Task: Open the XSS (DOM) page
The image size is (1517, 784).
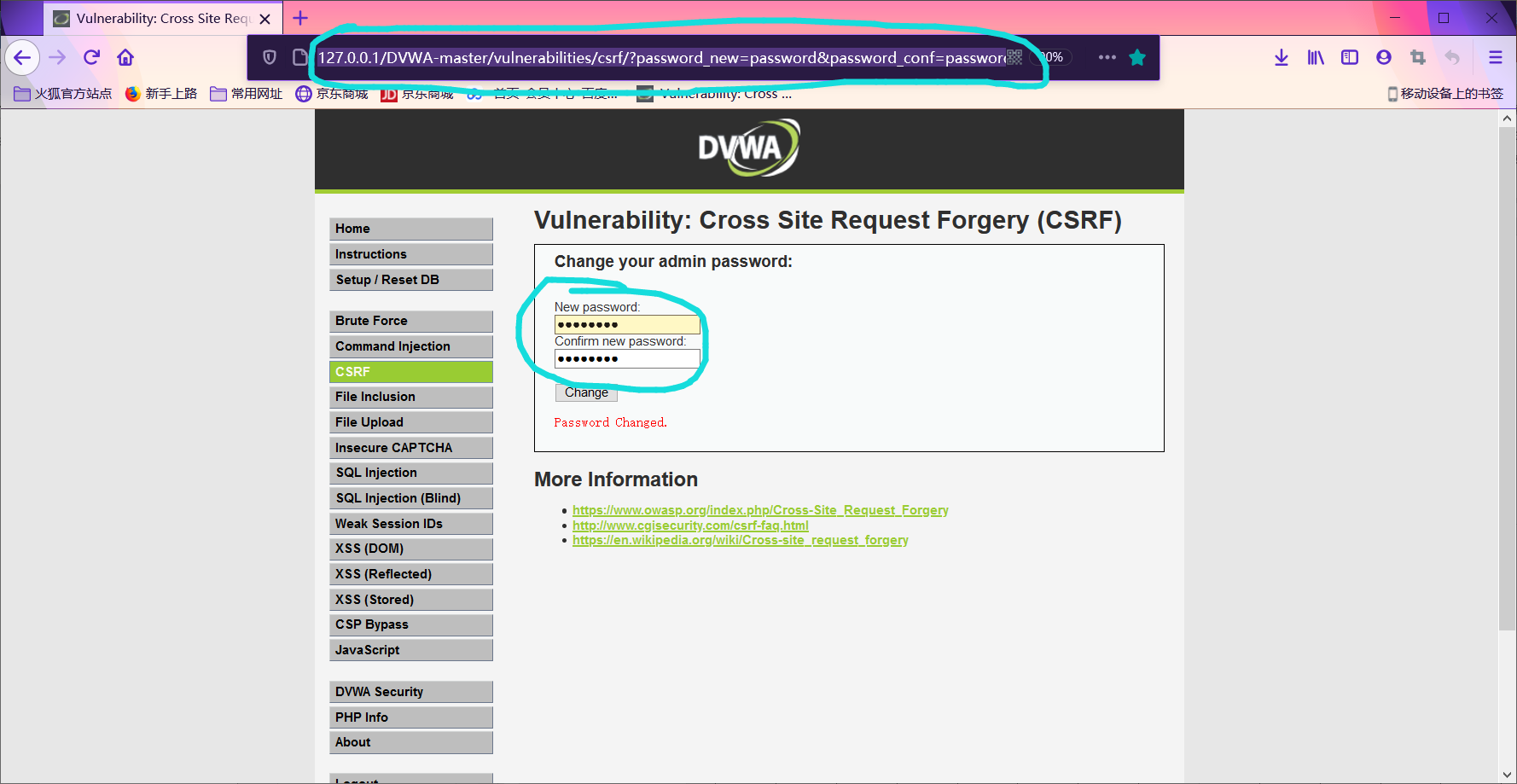Action: point(411,549)
